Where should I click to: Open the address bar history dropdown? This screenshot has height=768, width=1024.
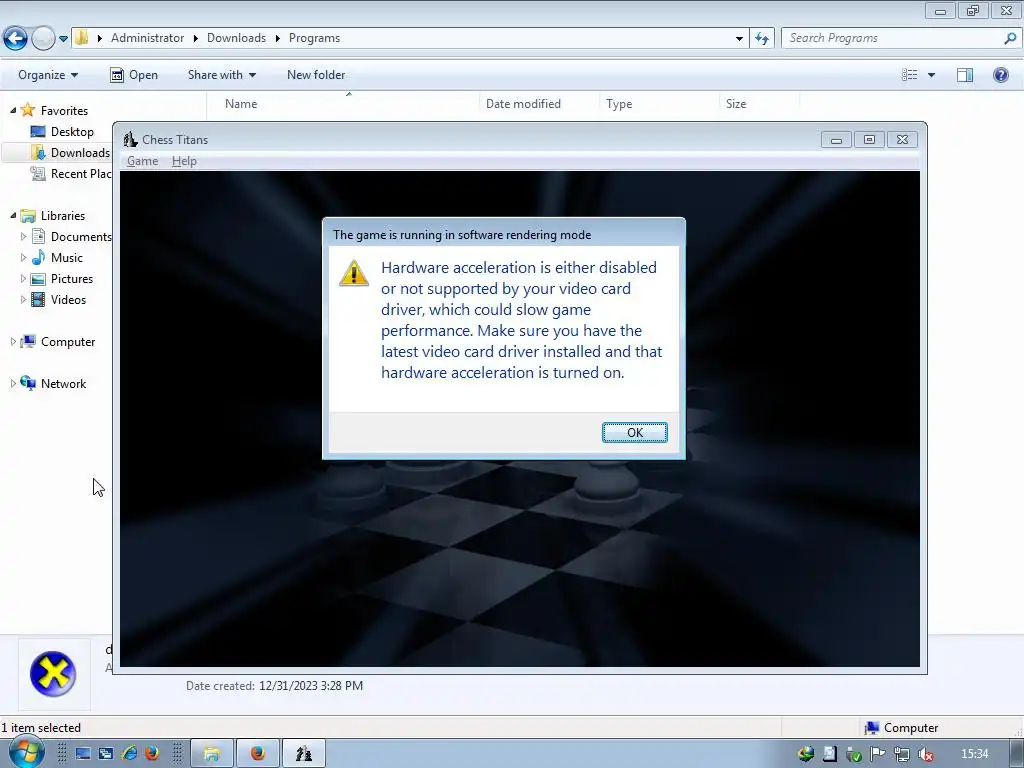(x=739, y=39)
